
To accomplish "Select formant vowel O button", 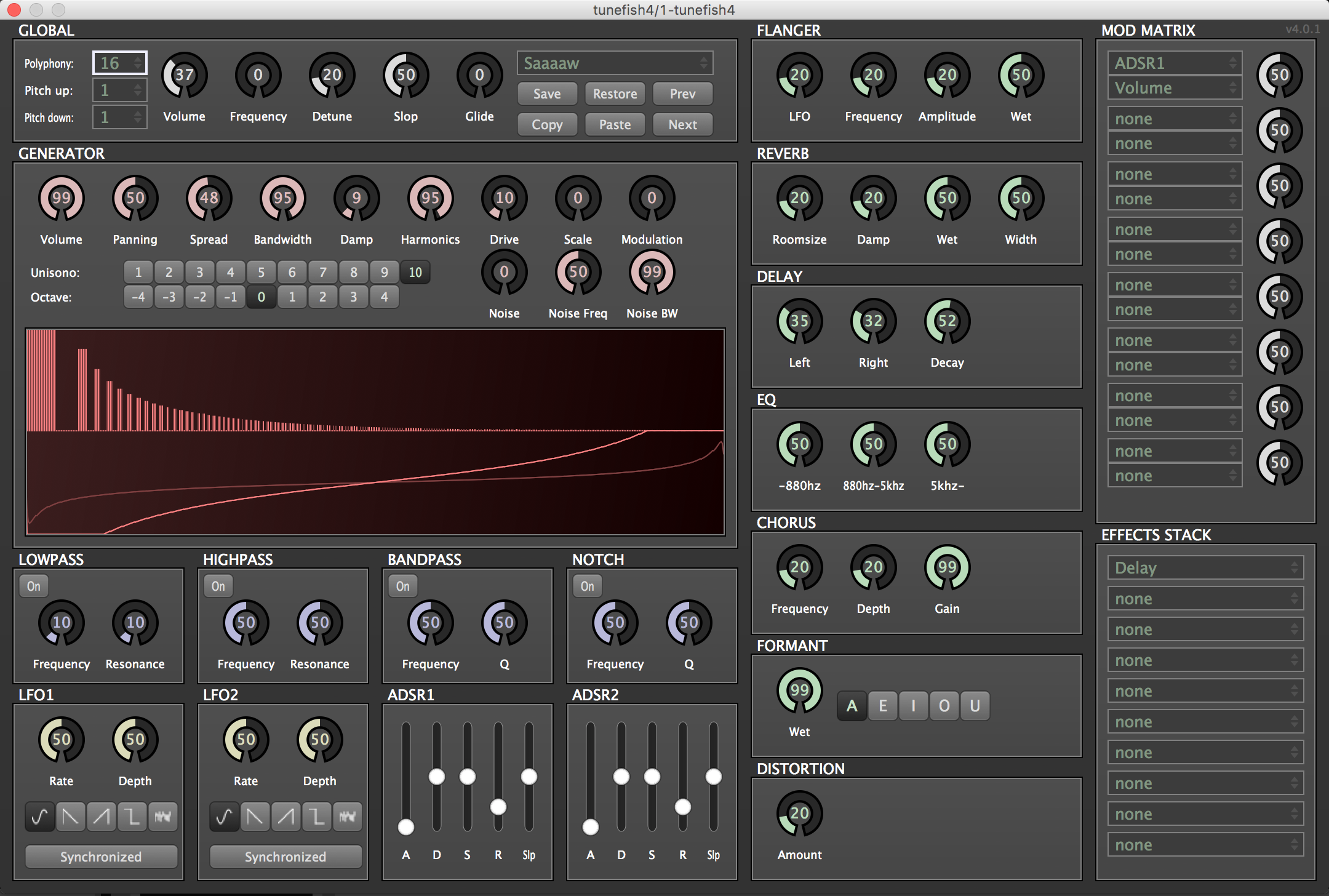I will tap(944, 705).
